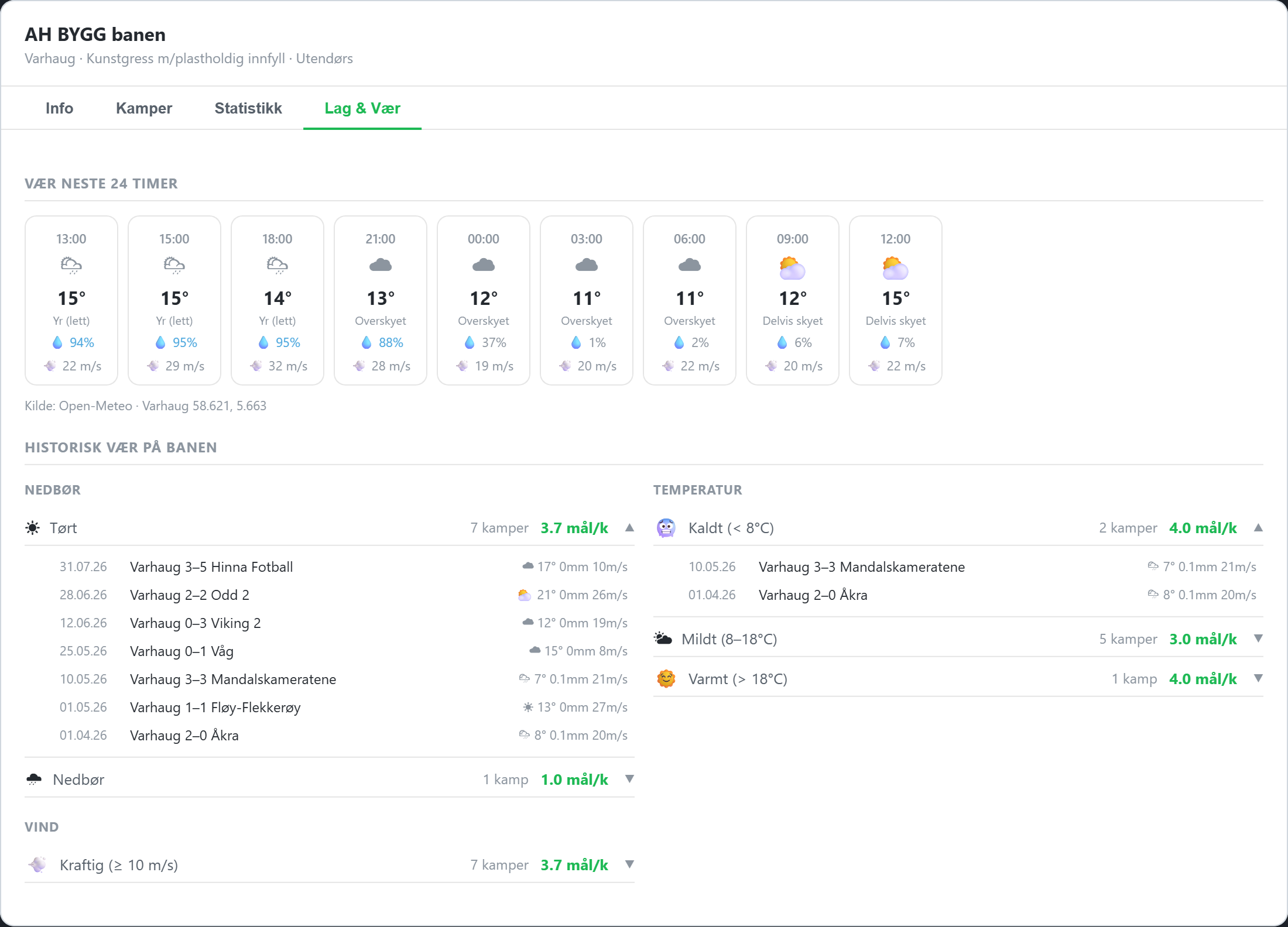1288x927 pixels.
Task: Click the sun icon beside Tørt
Action: coord(33,528)
